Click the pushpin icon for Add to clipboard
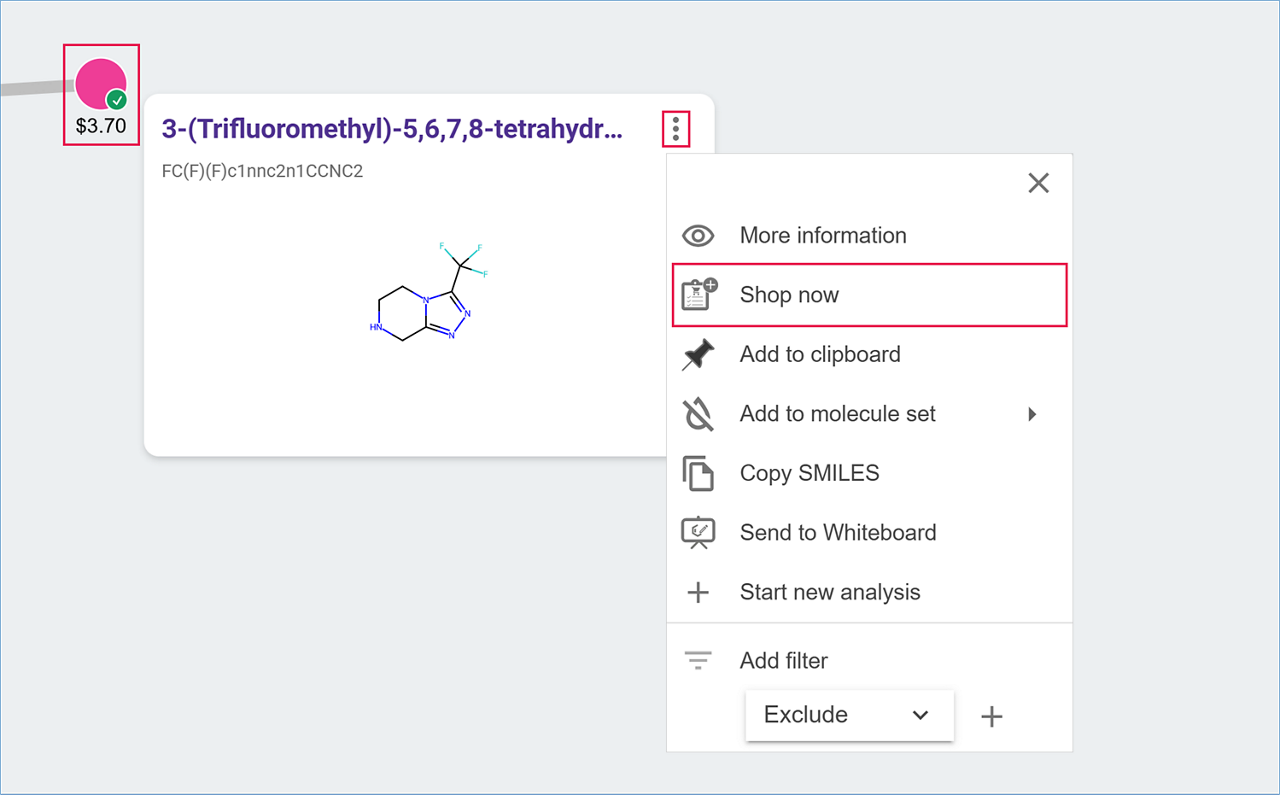This screenshot has width=1280, height=795. coord(698,355)
